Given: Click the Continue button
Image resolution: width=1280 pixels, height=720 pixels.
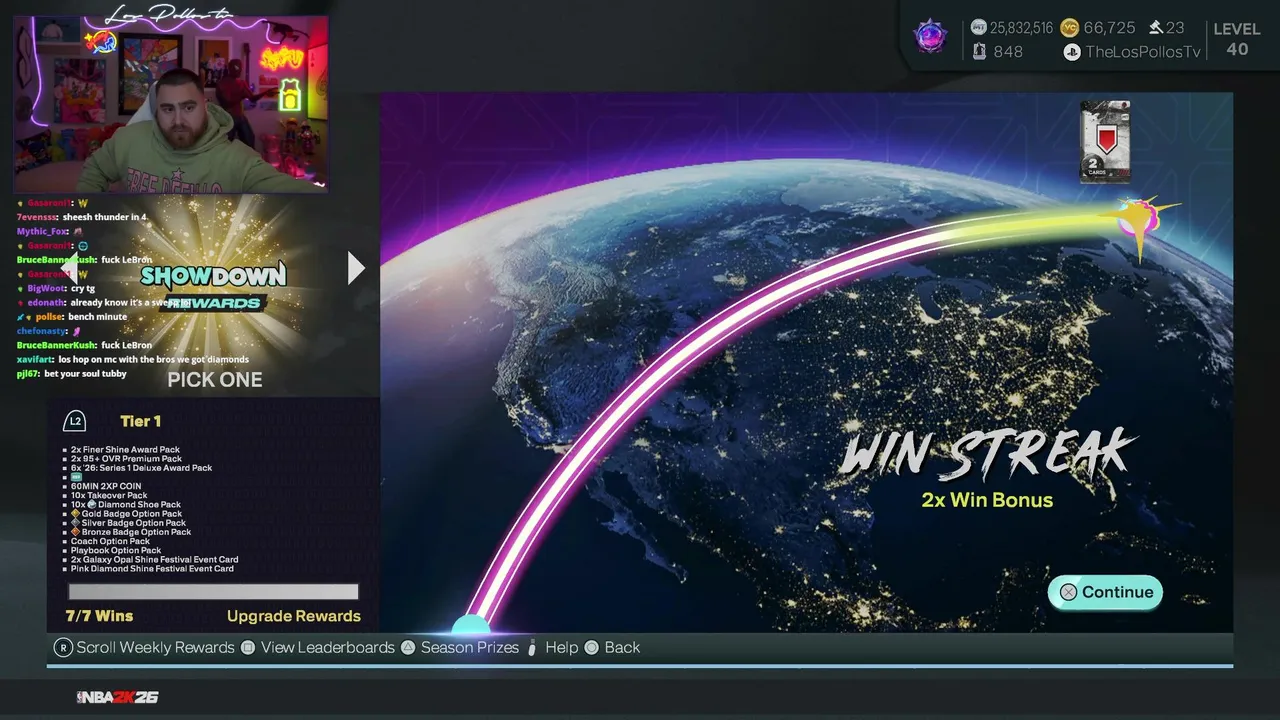Looking at the screenshot, I should 1105,592.
